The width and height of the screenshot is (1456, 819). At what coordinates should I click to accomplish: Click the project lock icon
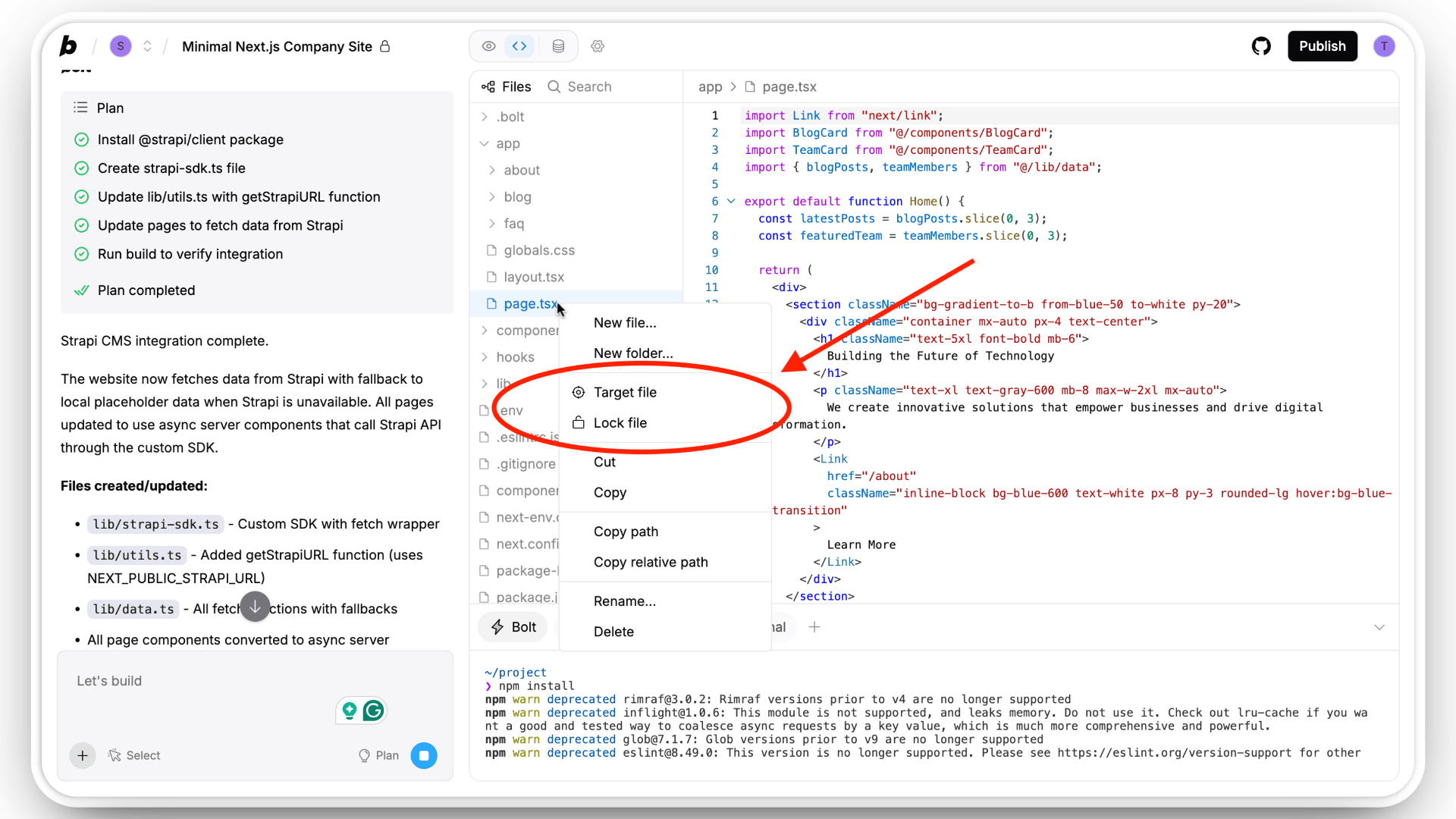coord(385,46)
